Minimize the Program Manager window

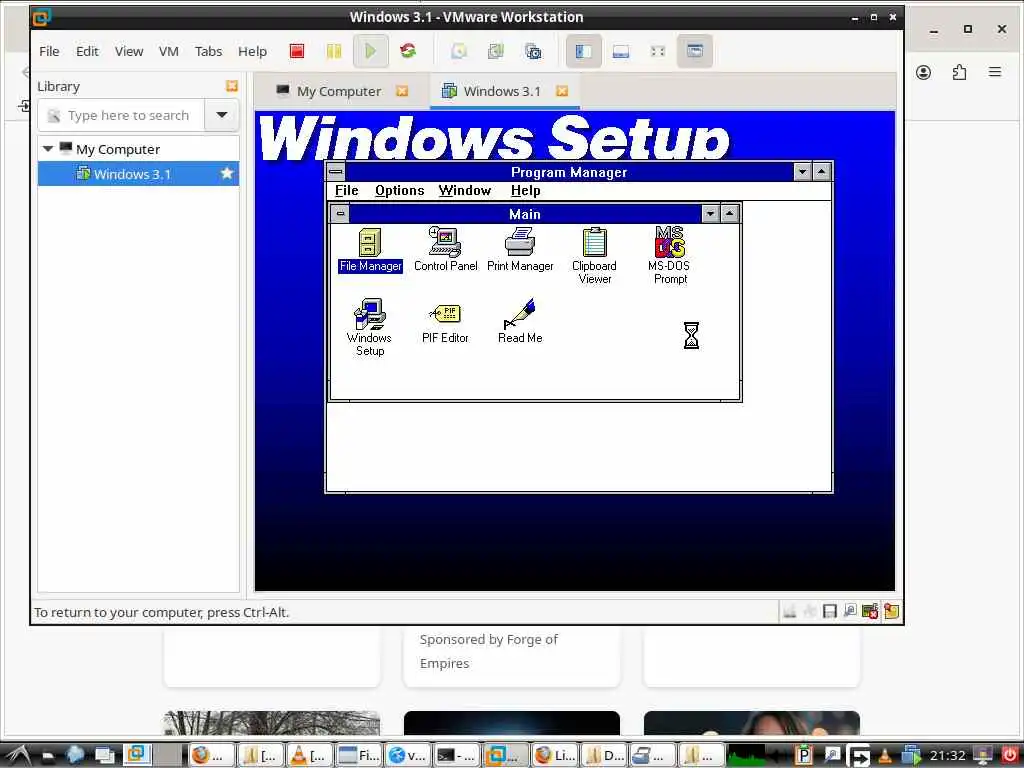click(803, 172)
